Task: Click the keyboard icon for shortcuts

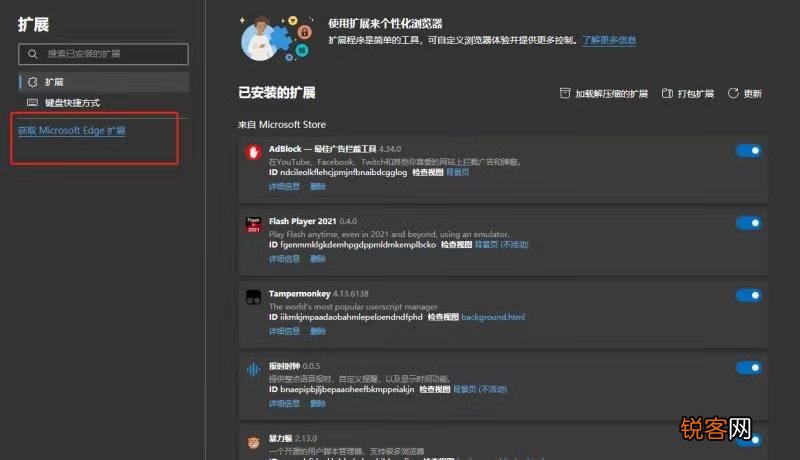Action: click(x=32, y=103)
